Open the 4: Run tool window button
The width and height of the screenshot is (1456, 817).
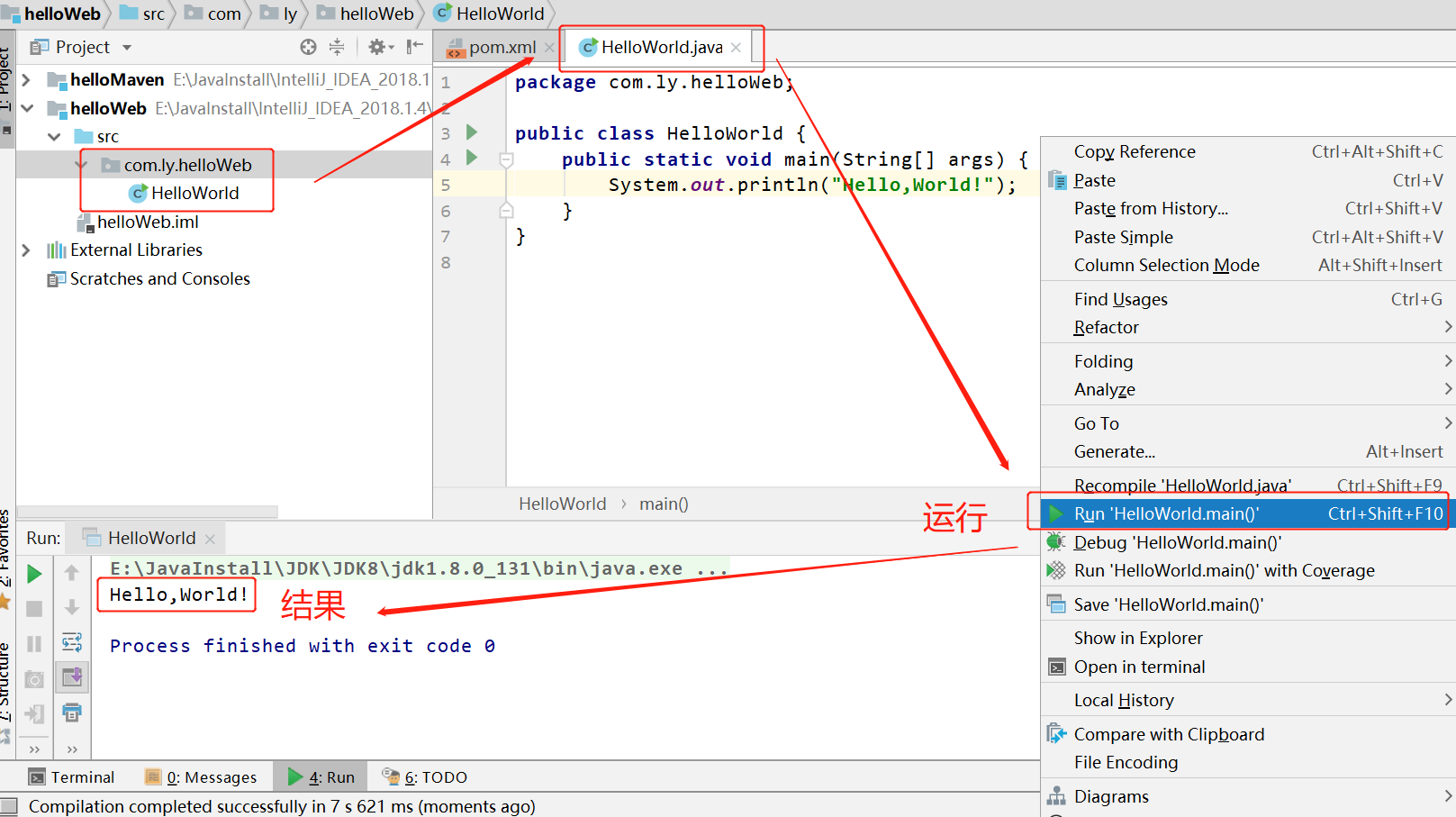[x=321, y=777]
